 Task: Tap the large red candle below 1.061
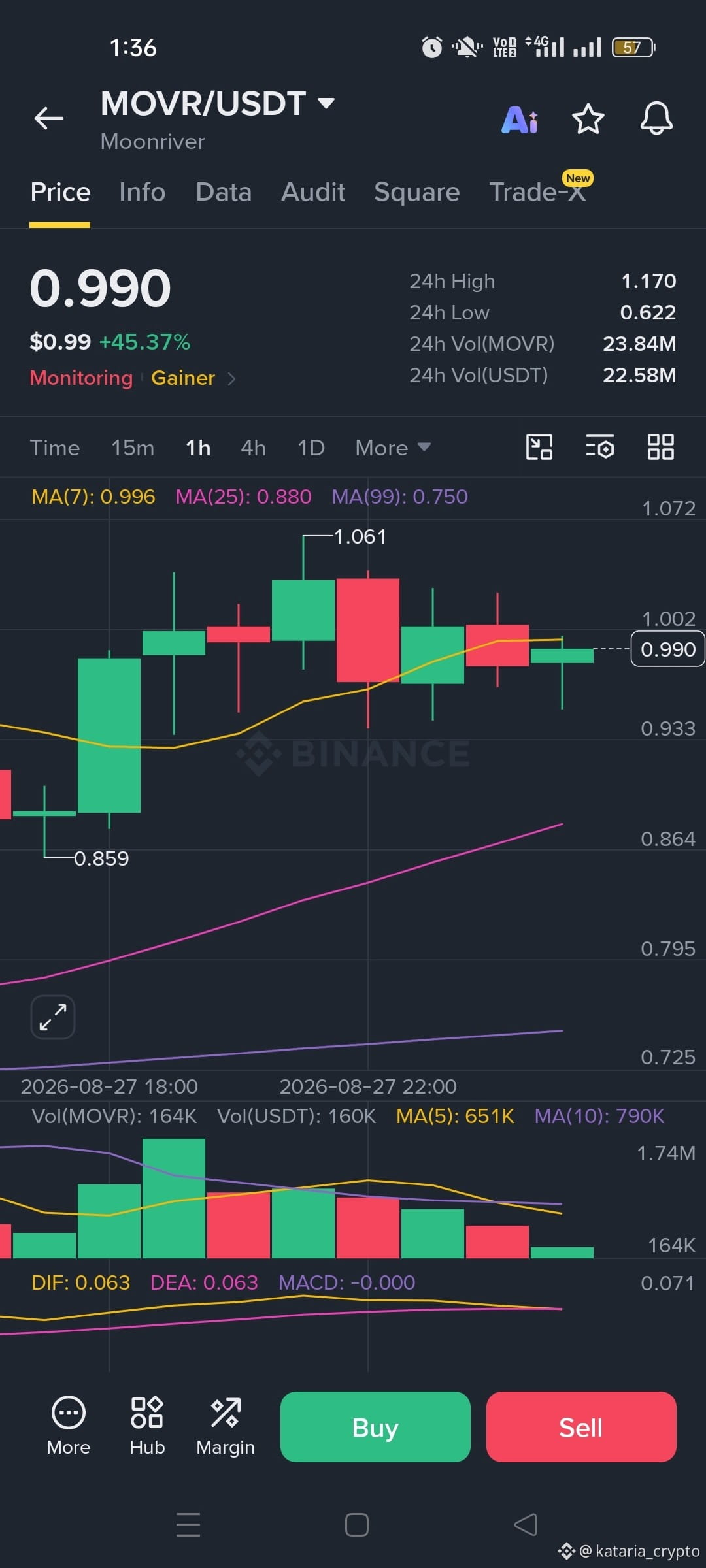coord(368,630)
